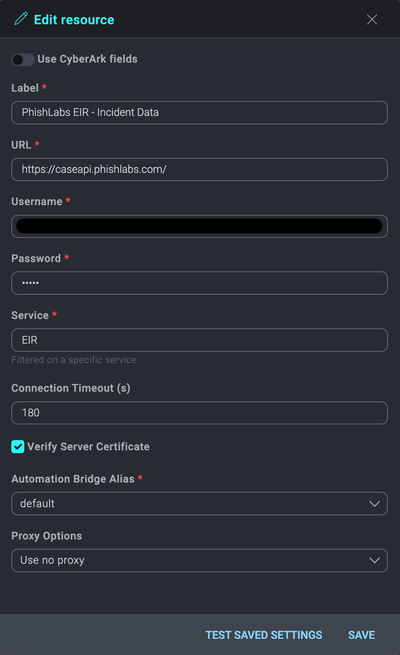The width and height of the screenshot is (400, 655).
Task: Select the Connection Timeout field
Action: (199, 413)
